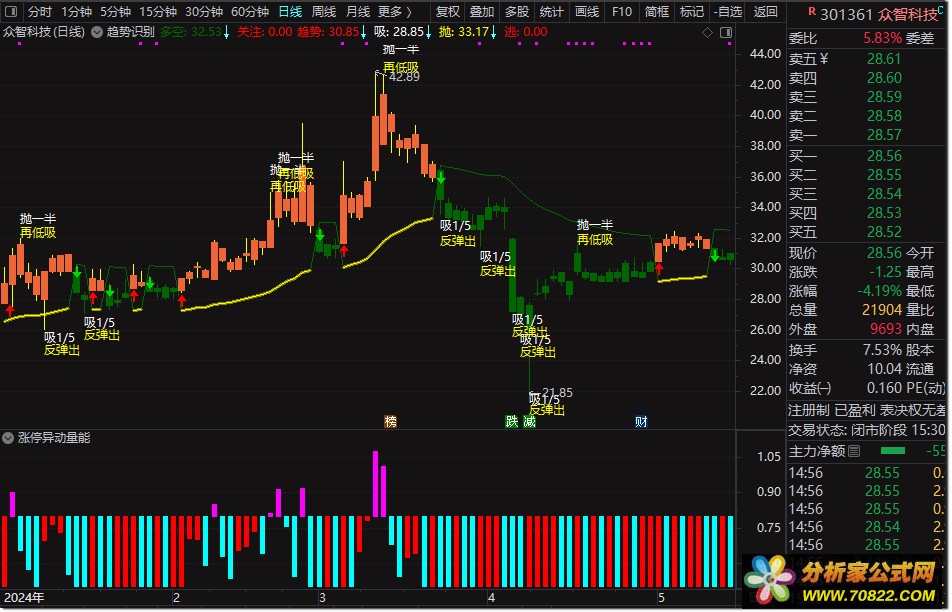
Task: Activate the 画线 drawing tool
Action: pyautogui.click(x=587, y=12)
